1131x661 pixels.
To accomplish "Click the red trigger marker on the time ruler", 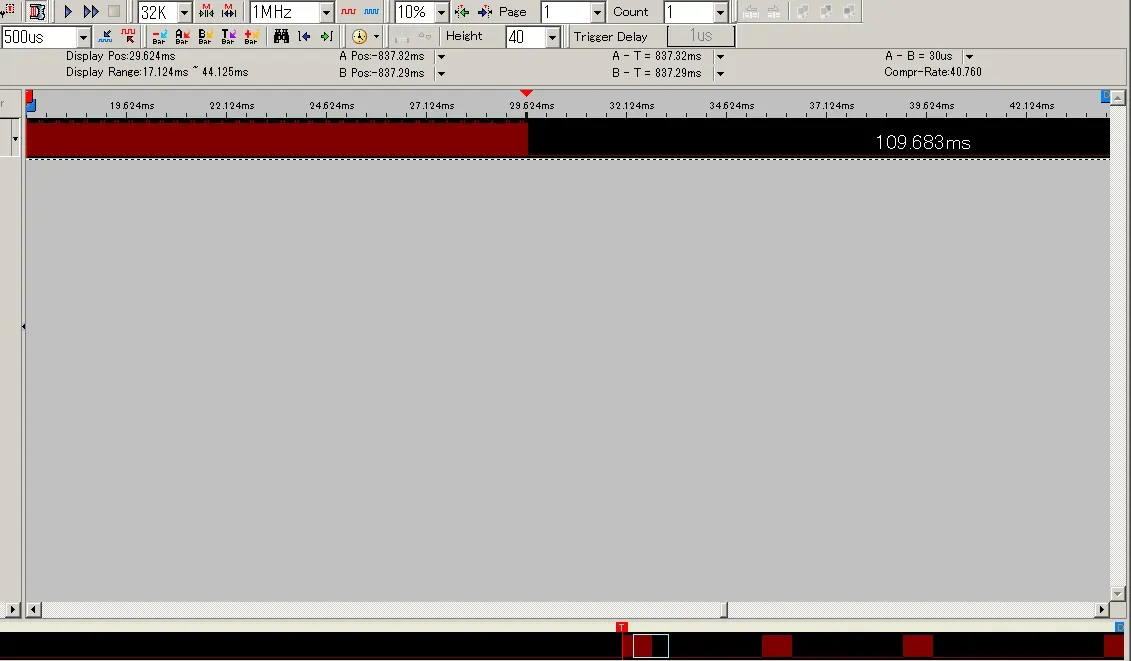I will coord(527,94).
